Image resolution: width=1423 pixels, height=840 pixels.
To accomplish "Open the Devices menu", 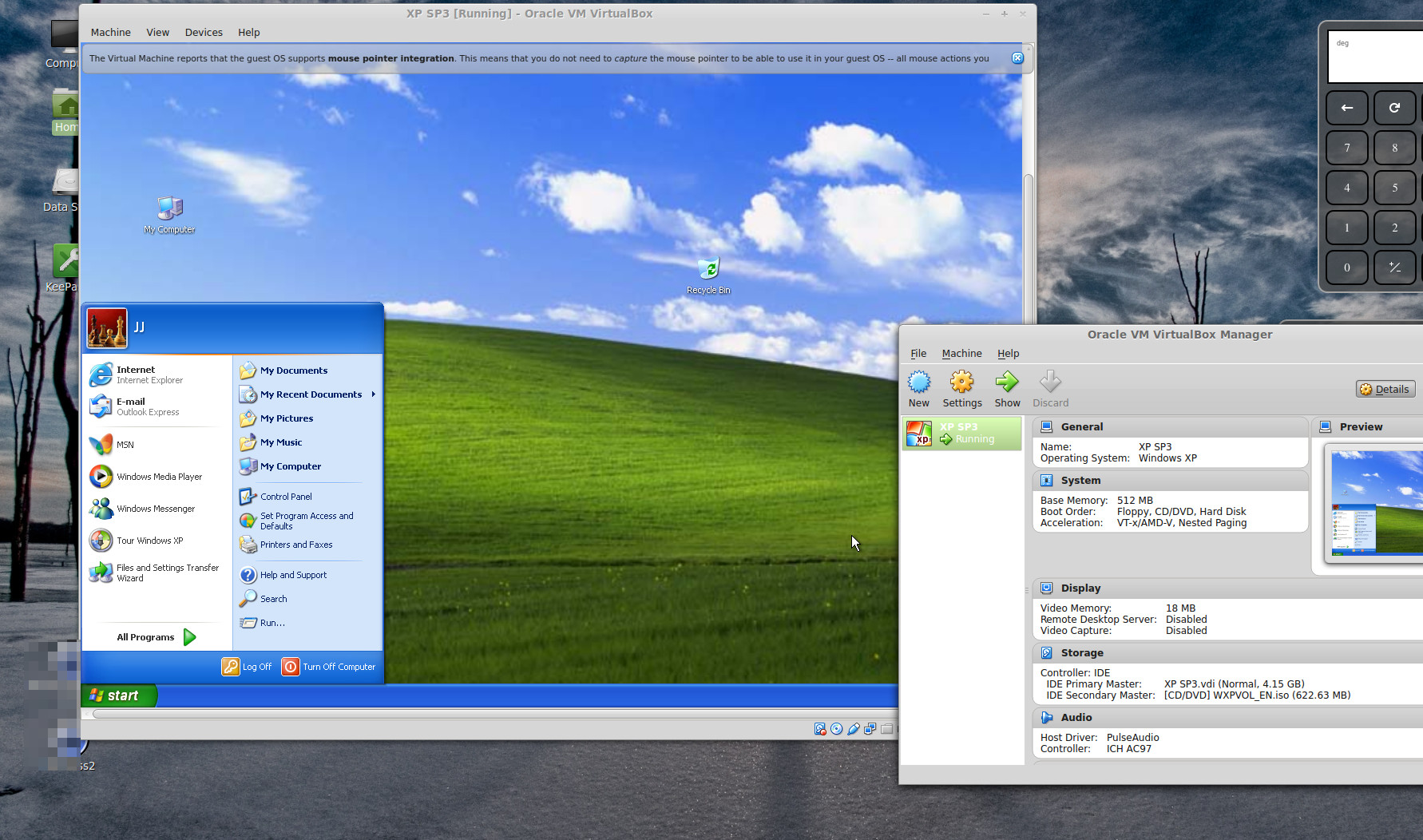I will coord(204,33).
